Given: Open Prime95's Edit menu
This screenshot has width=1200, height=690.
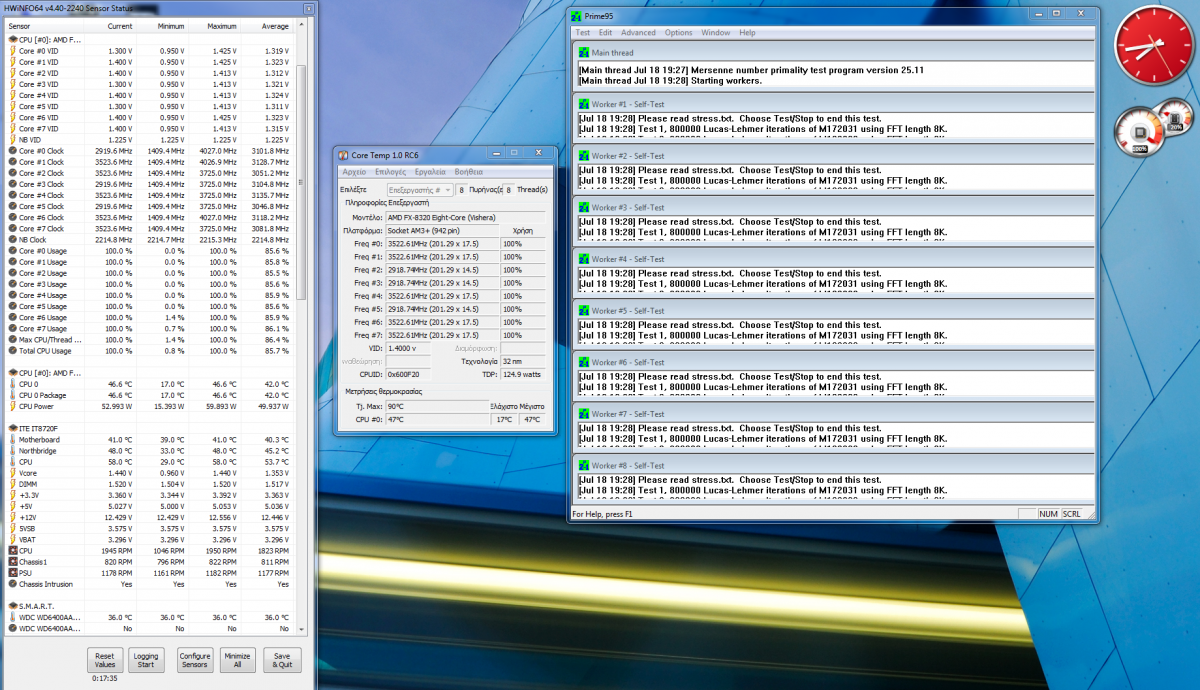Looking at the screenshot, I should (606, 33).
